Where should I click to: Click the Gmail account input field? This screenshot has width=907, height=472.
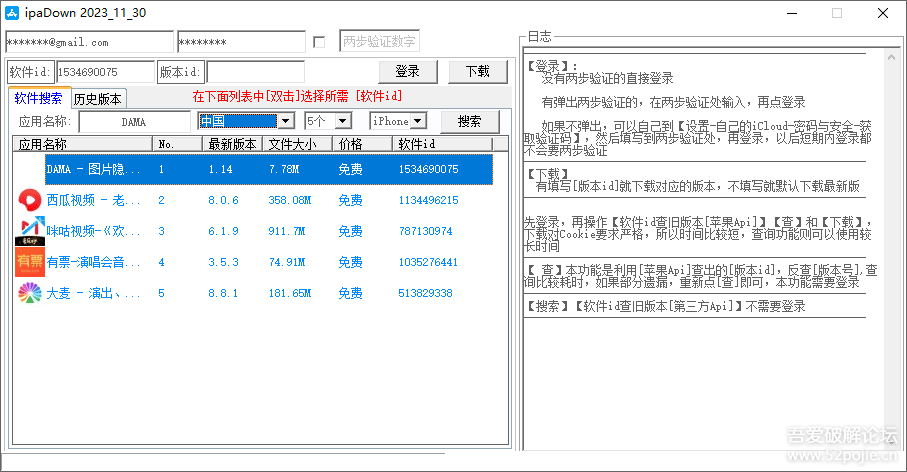coord(89,42)
